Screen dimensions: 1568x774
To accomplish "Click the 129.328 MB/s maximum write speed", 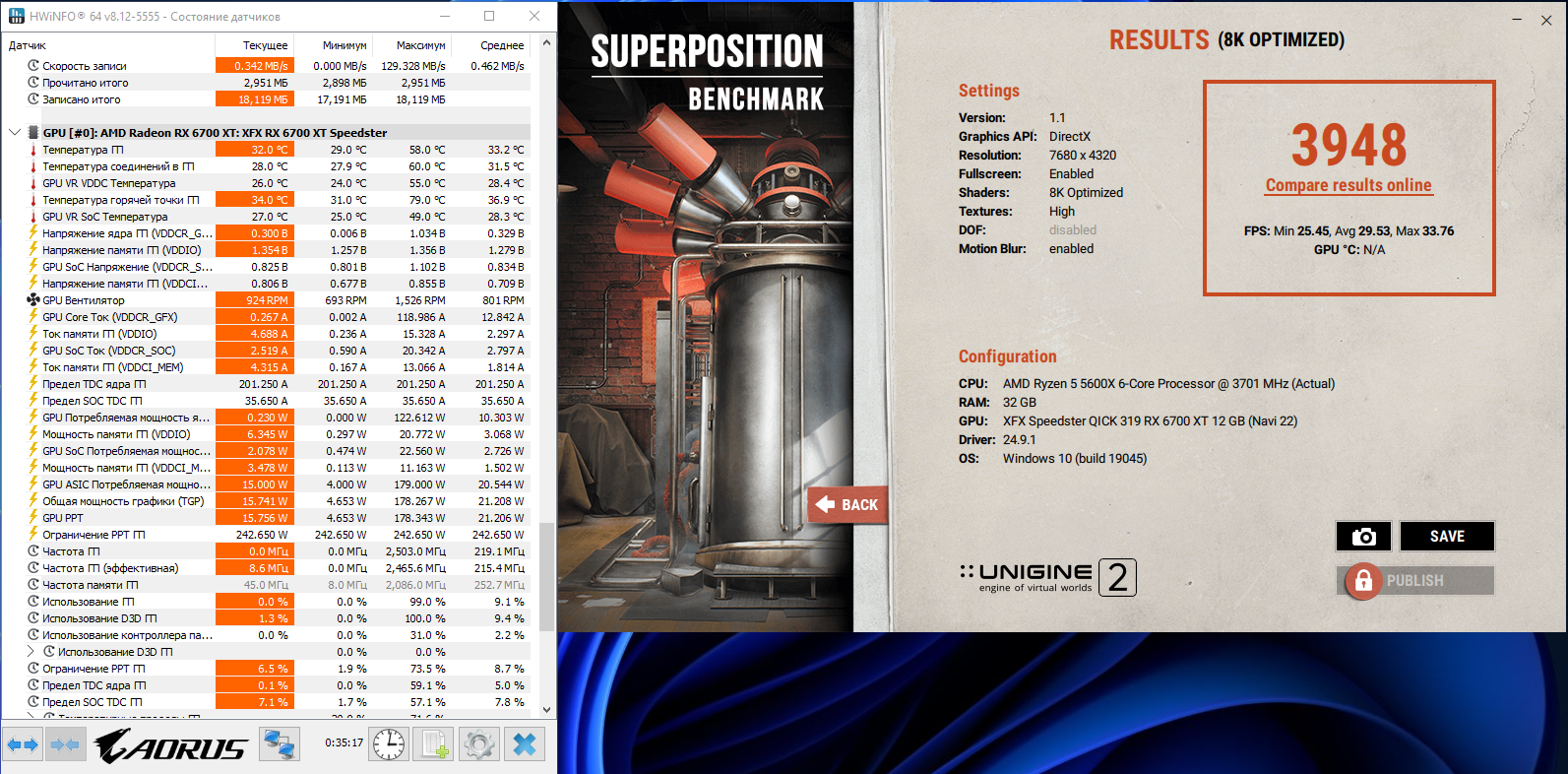I will [x=413, y=66].
